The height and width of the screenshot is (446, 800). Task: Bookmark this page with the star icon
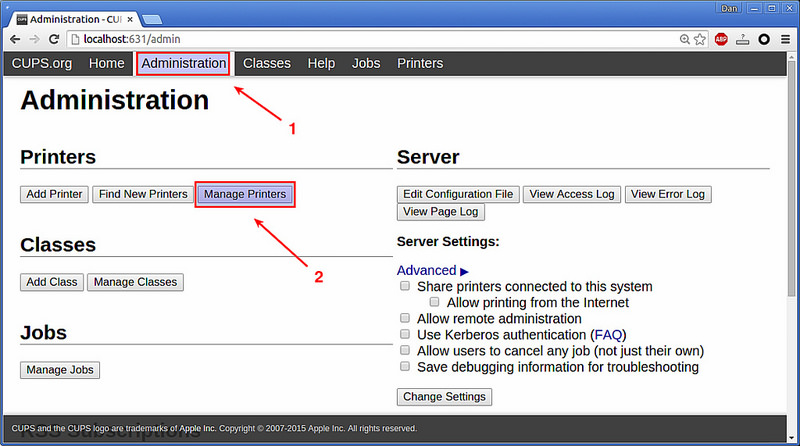[702, 39]
